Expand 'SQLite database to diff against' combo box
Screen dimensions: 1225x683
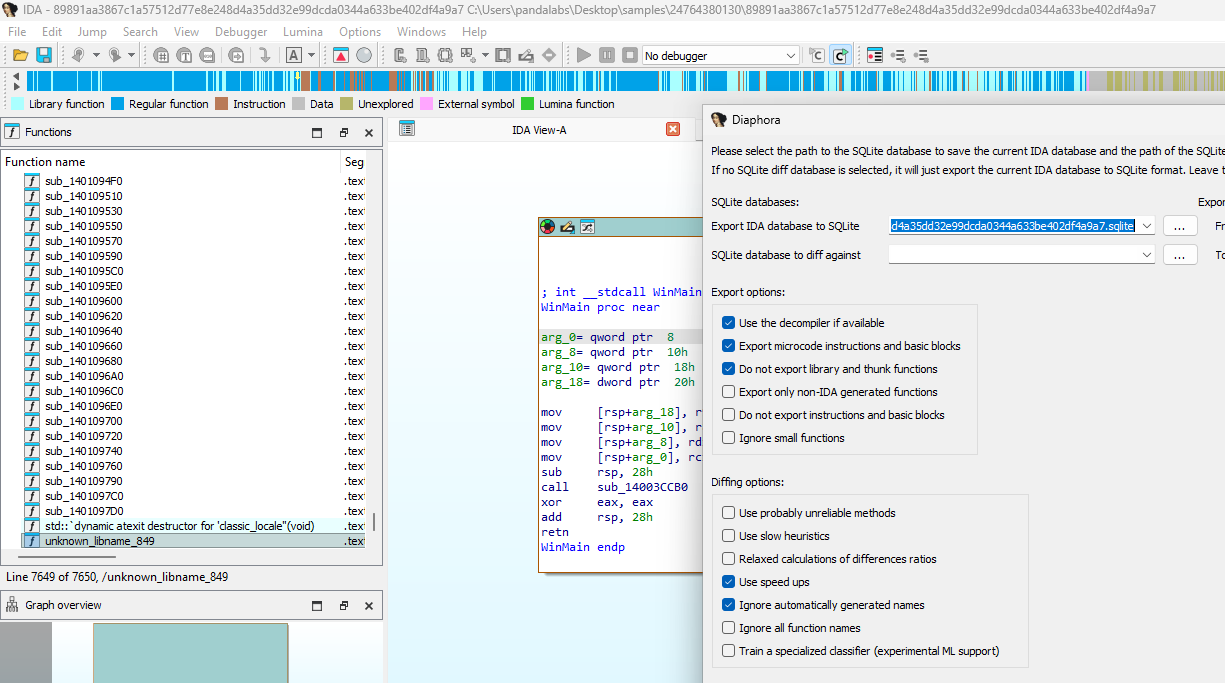1146,255
